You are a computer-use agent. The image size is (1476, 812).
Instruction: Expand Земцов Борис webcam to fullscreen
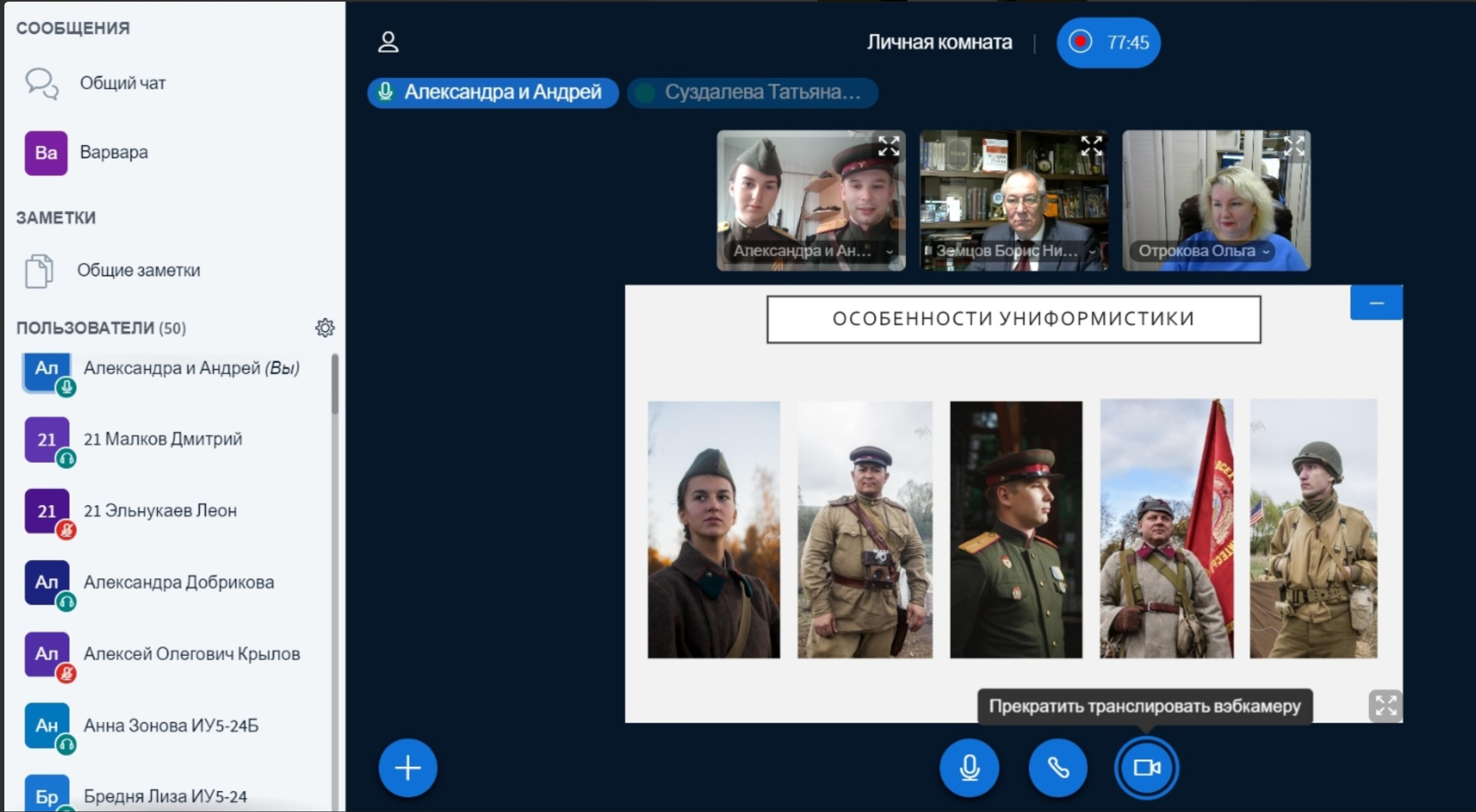pos(1091,146)
